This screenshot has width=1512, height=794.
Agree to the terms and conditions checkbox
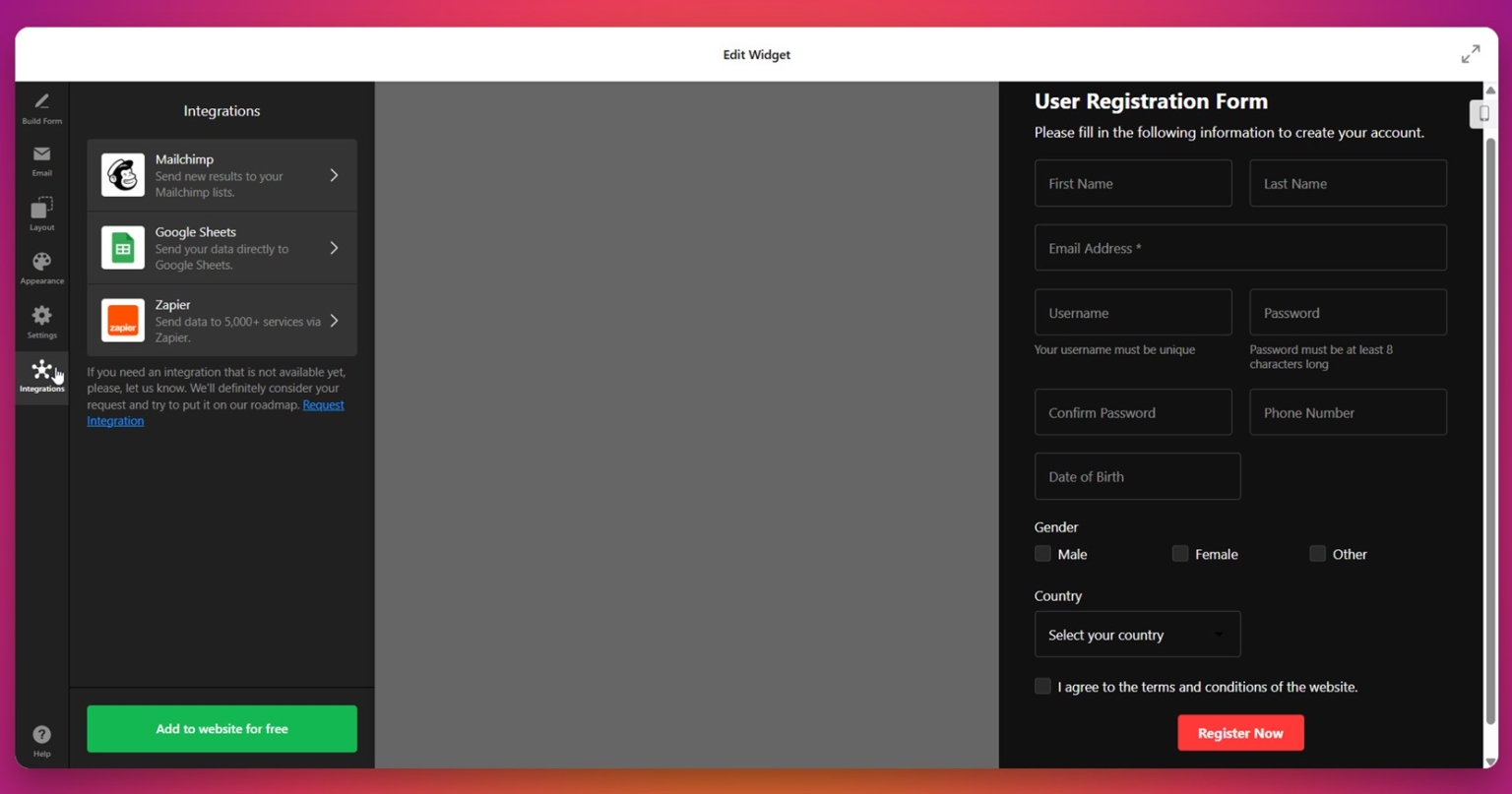click(x=1042, y=687)
